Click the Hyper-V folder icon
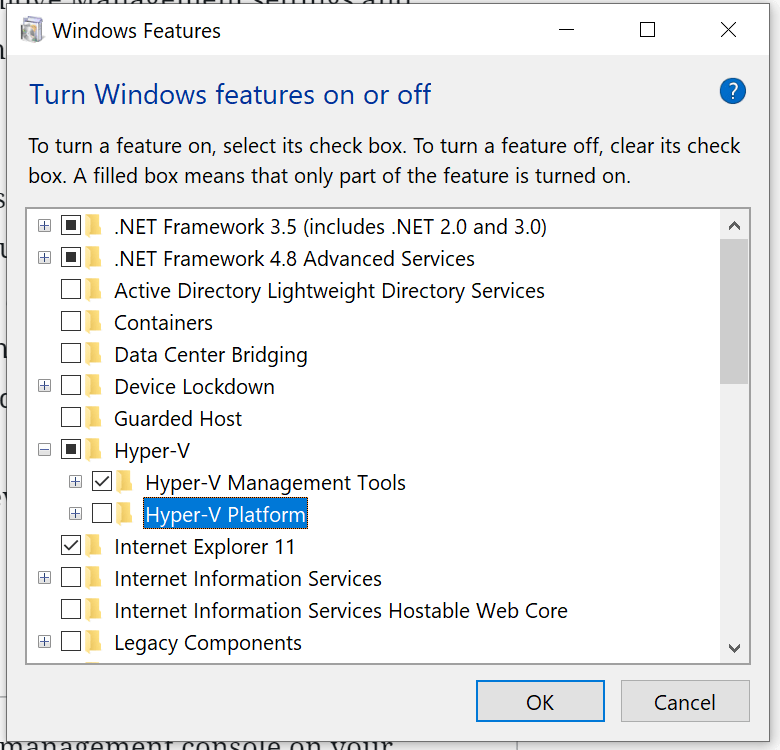The height and width of the screenshot is (750, 780). (93, 450)
